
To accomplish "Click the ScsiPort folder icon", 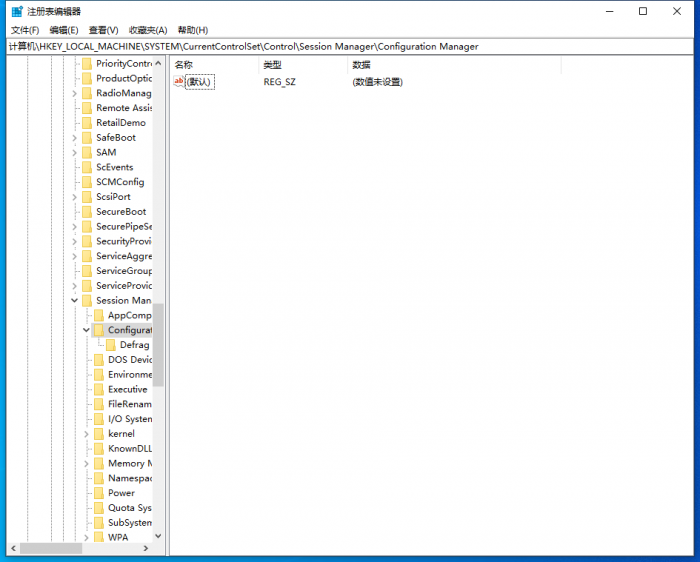I will tap(87, 197).
